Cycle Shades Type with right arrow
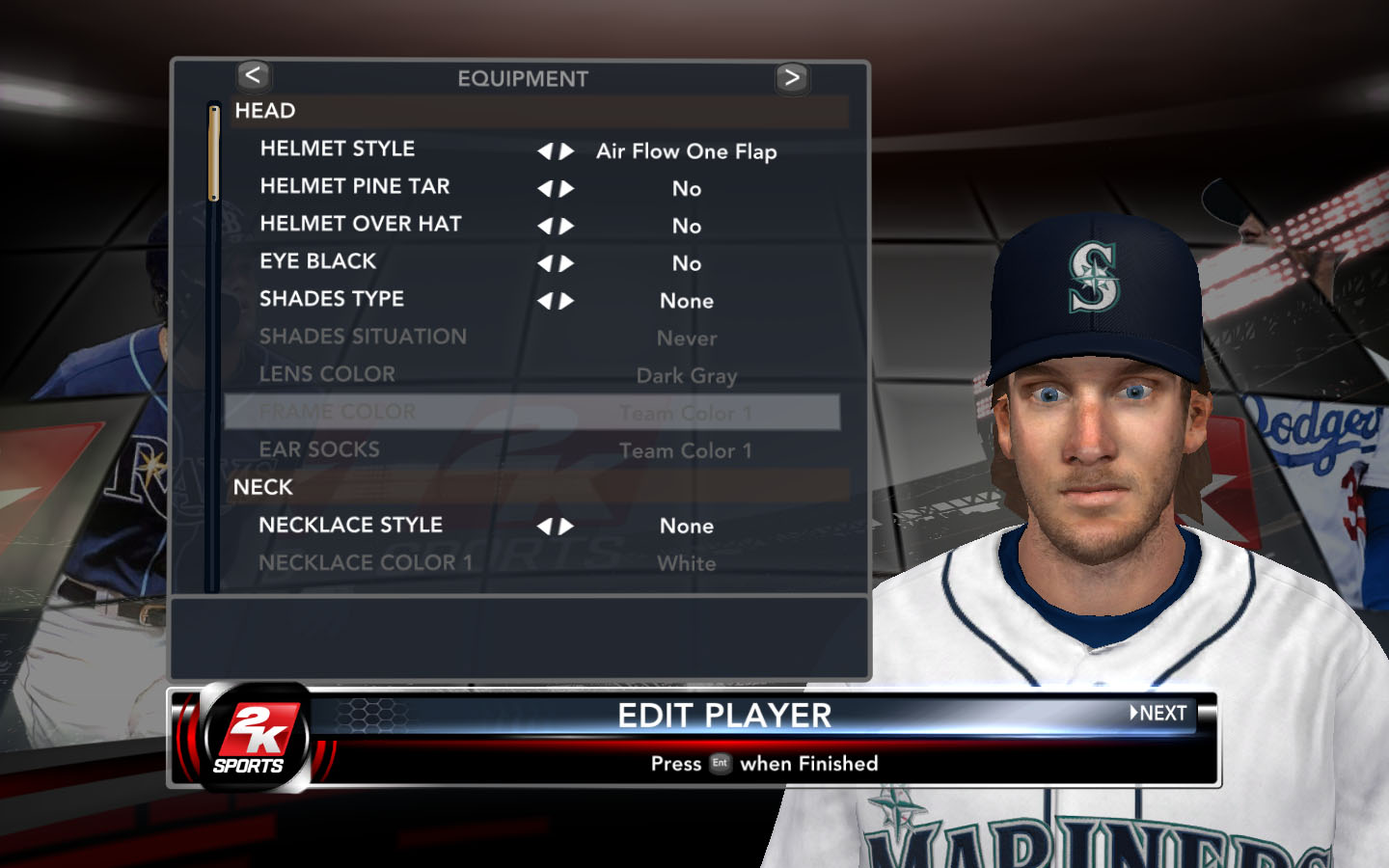Image resolution: width=1389 pixels, height=868 pixels. (567, 301)
